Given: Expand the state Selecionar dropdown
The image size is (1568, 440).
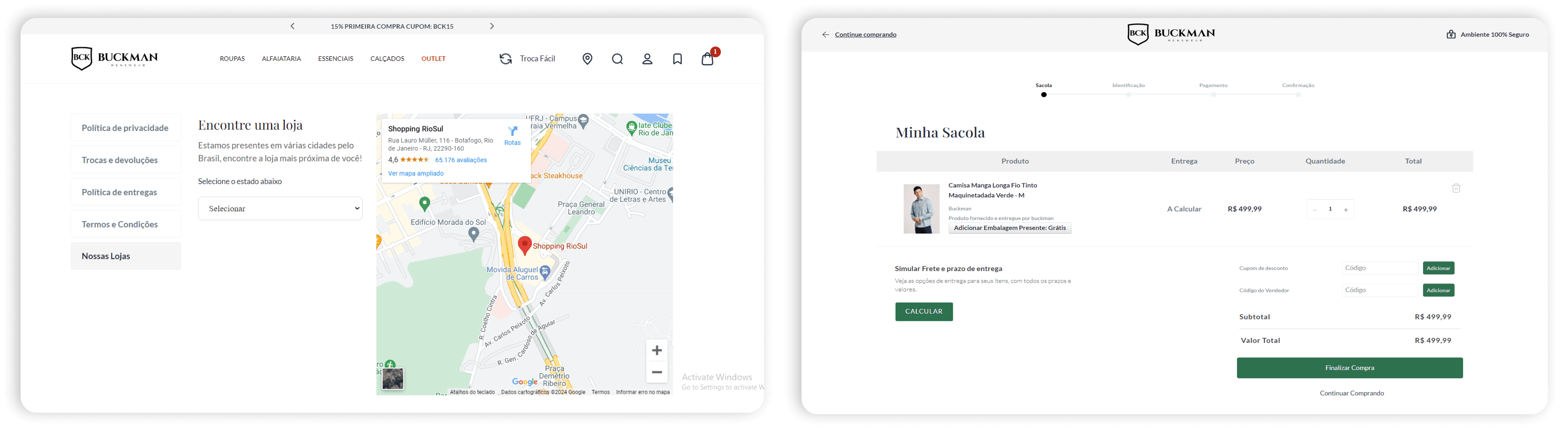Looking at the screenshot, I should pos(280,209).
